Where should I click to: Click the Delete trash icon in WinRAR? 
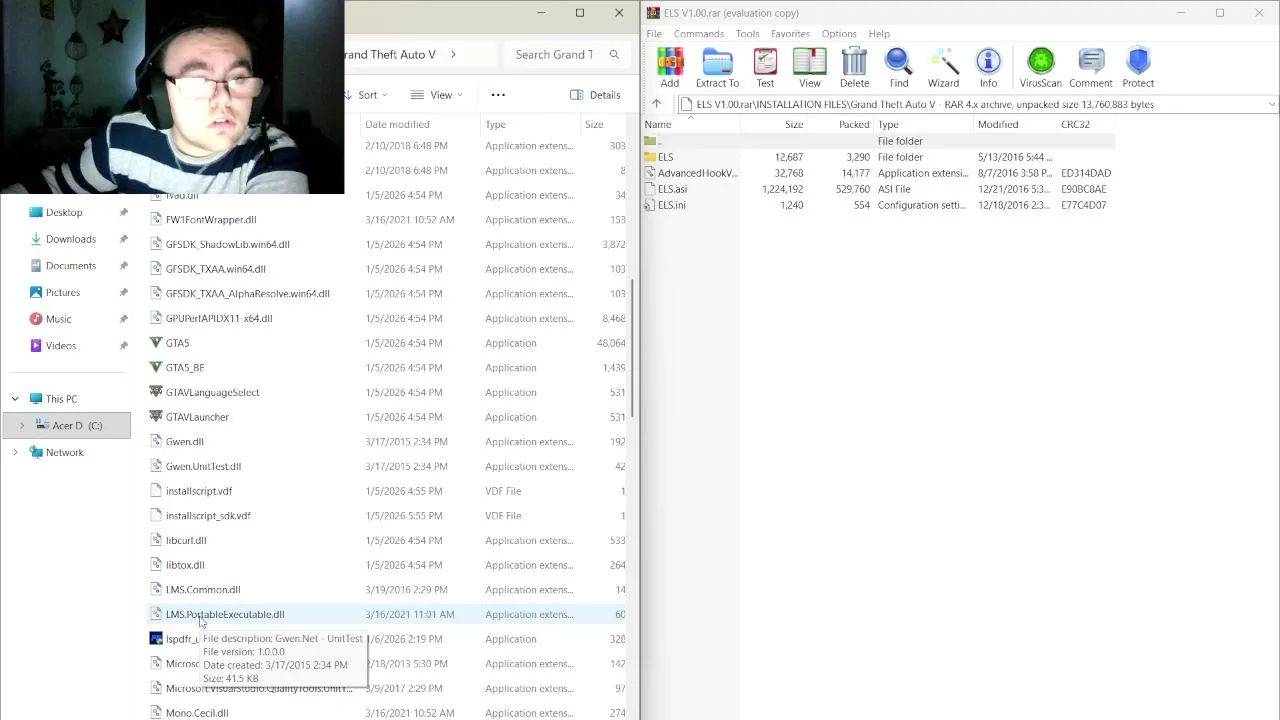point(854,68)
